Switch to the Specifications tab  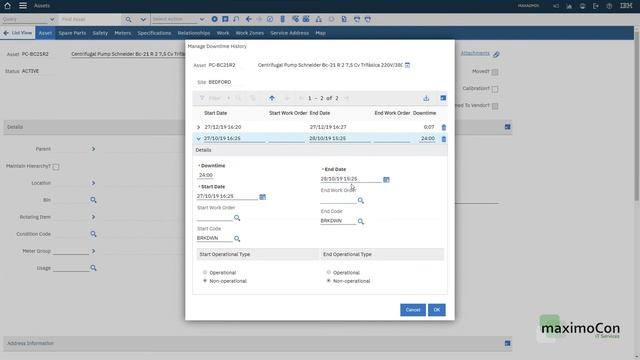coord(154,33)
